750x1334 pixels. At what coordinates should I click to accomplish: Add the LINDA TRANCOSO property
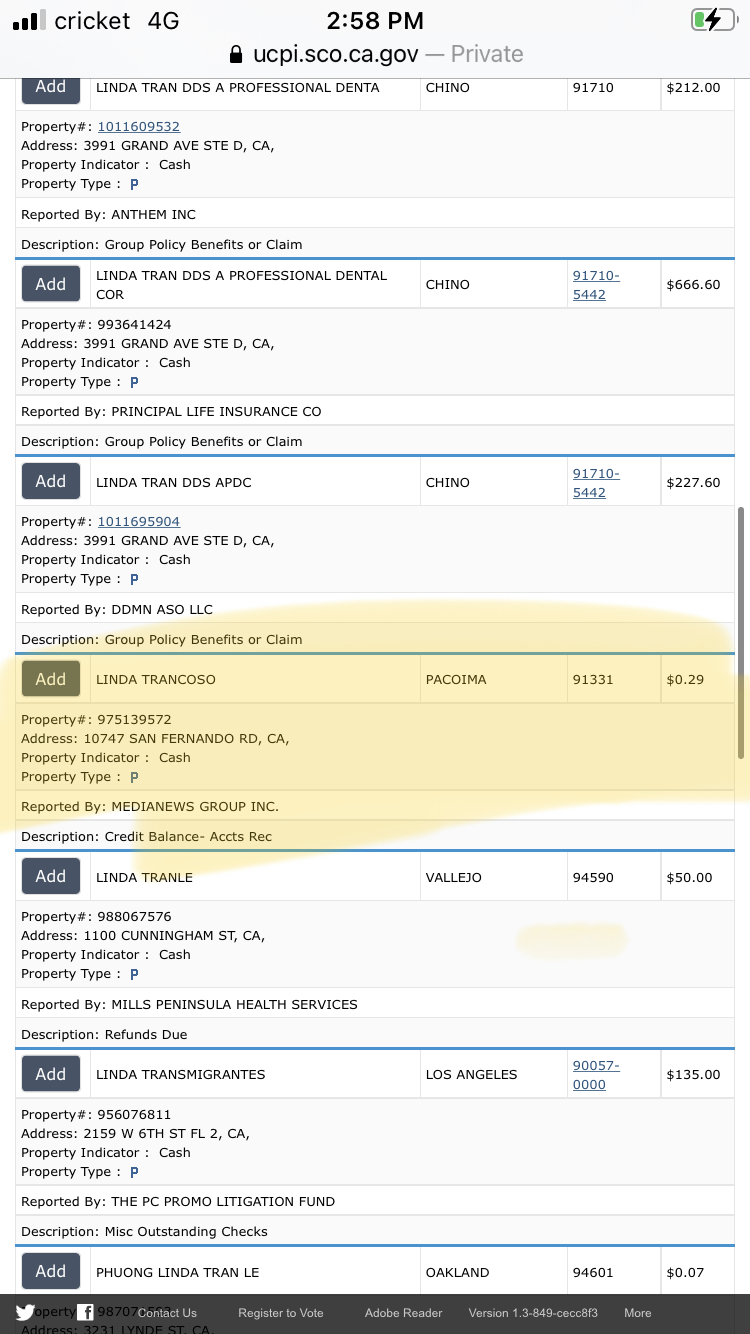click(51, 679)
